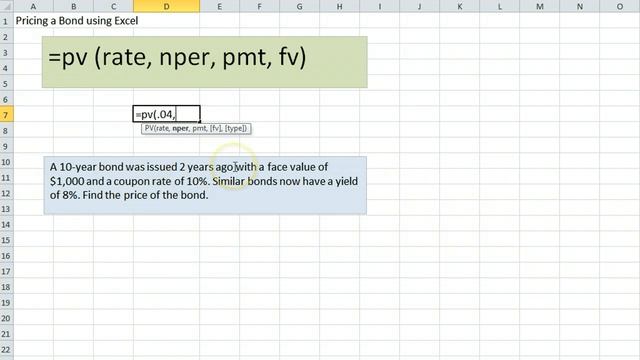Select row 16 header
The image size is (640, 360).
point(7,256)
